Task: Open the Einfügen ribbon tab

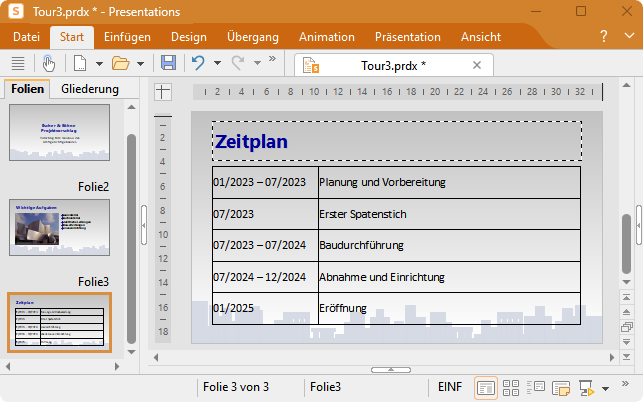Action: point(127,37)
